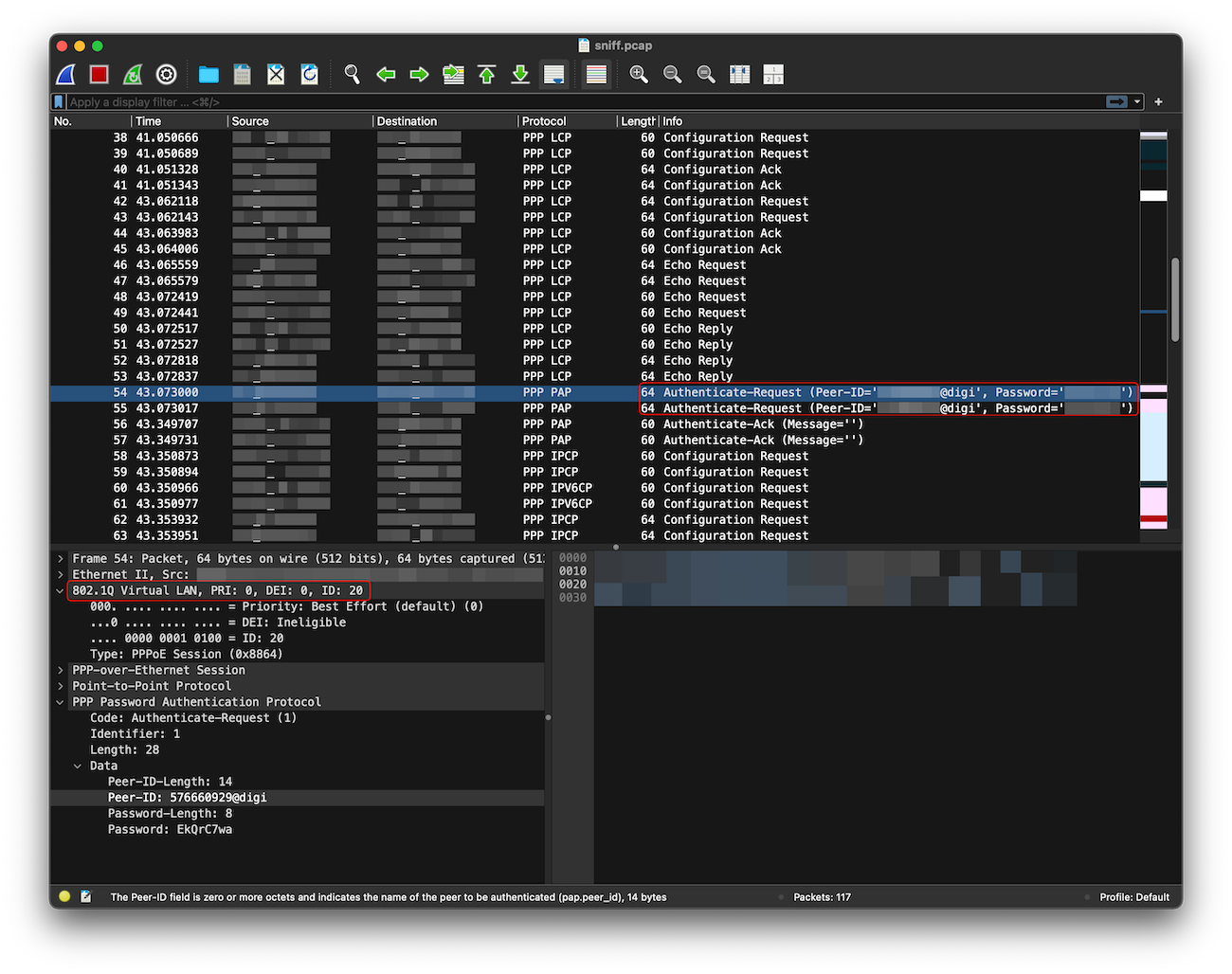Open the display filter history dropdown arrow
The image size is (1232, 974).
coord(1137,102)
